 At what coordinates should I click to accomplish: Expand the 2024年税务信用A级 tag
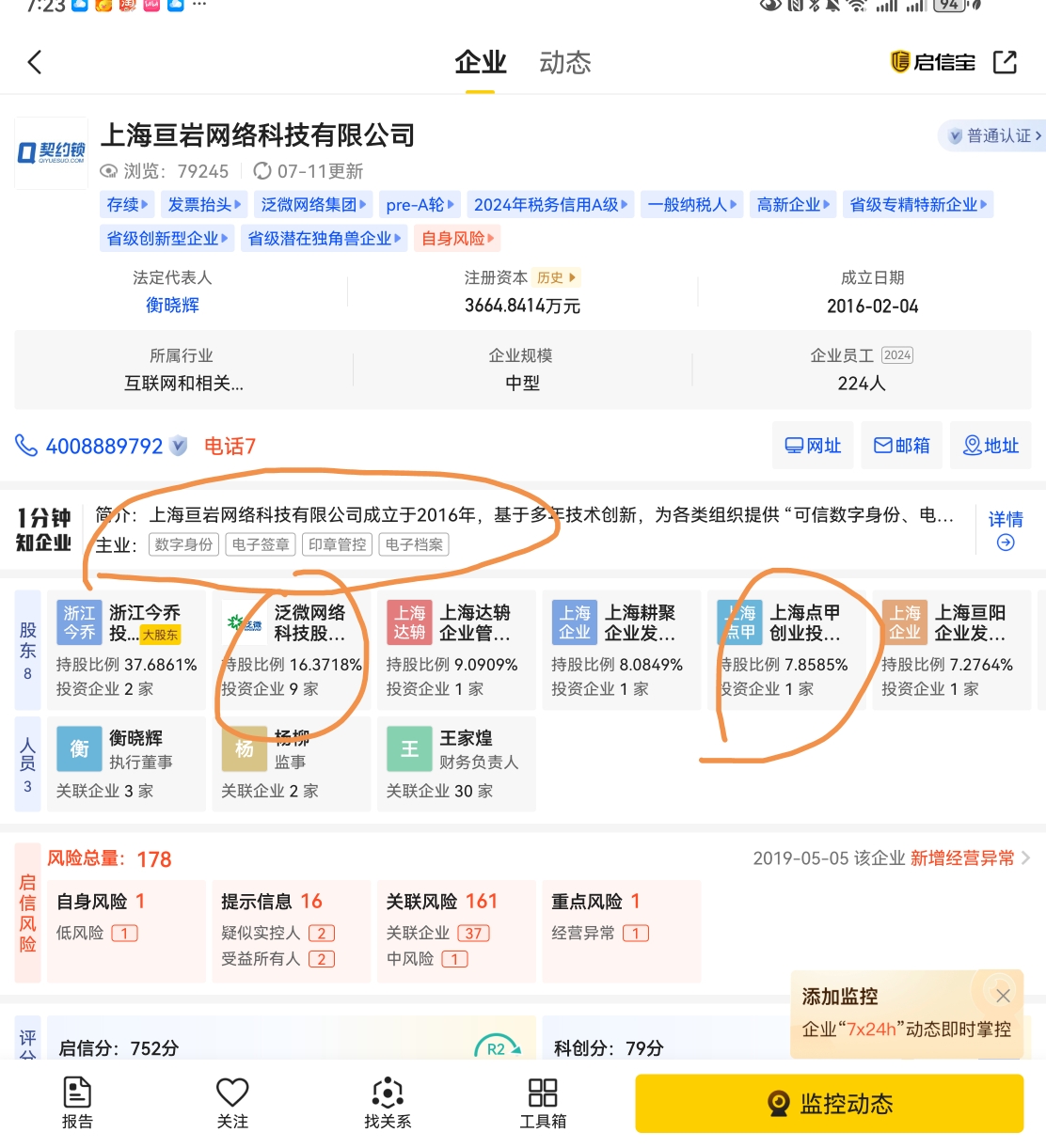(551, 205)
